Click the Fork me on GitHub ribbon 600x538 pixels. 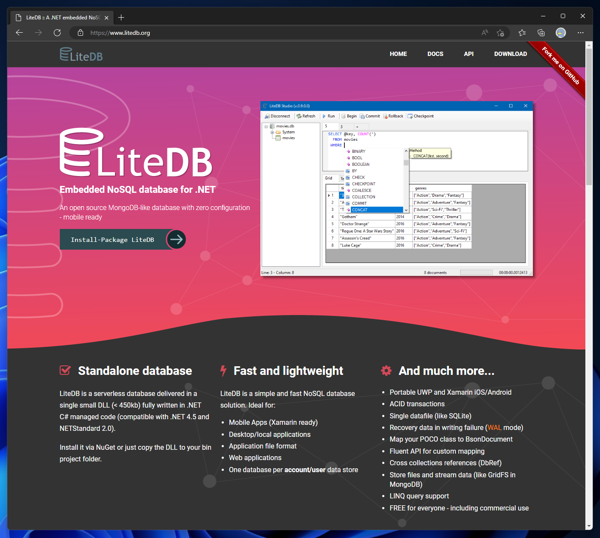click(x=560, y=66)
